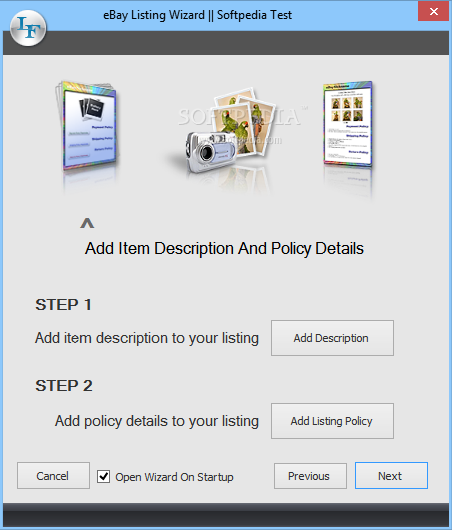Cancel the listing wizard
Image resolution: width=452 pixels, height=530 pixels.
tap(53, 476)
